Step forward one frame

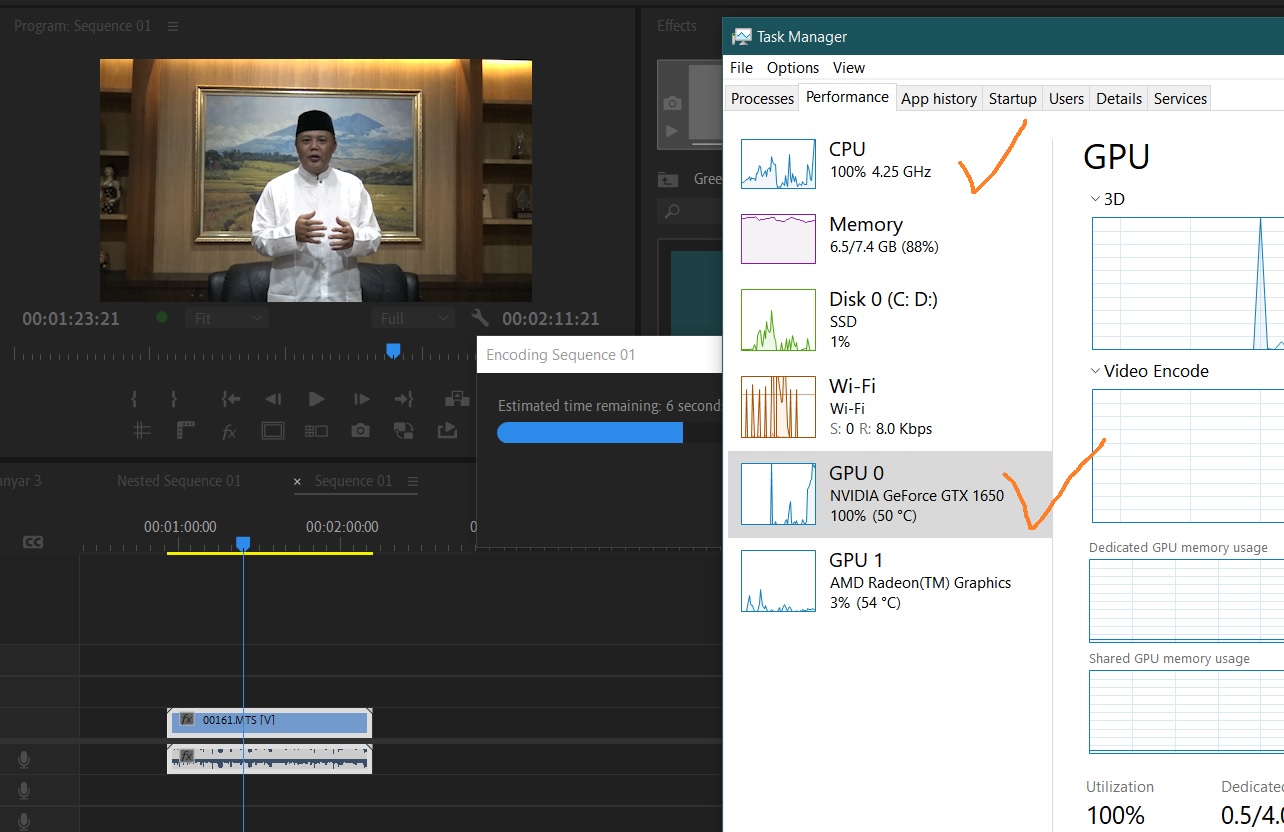point(362,399)
